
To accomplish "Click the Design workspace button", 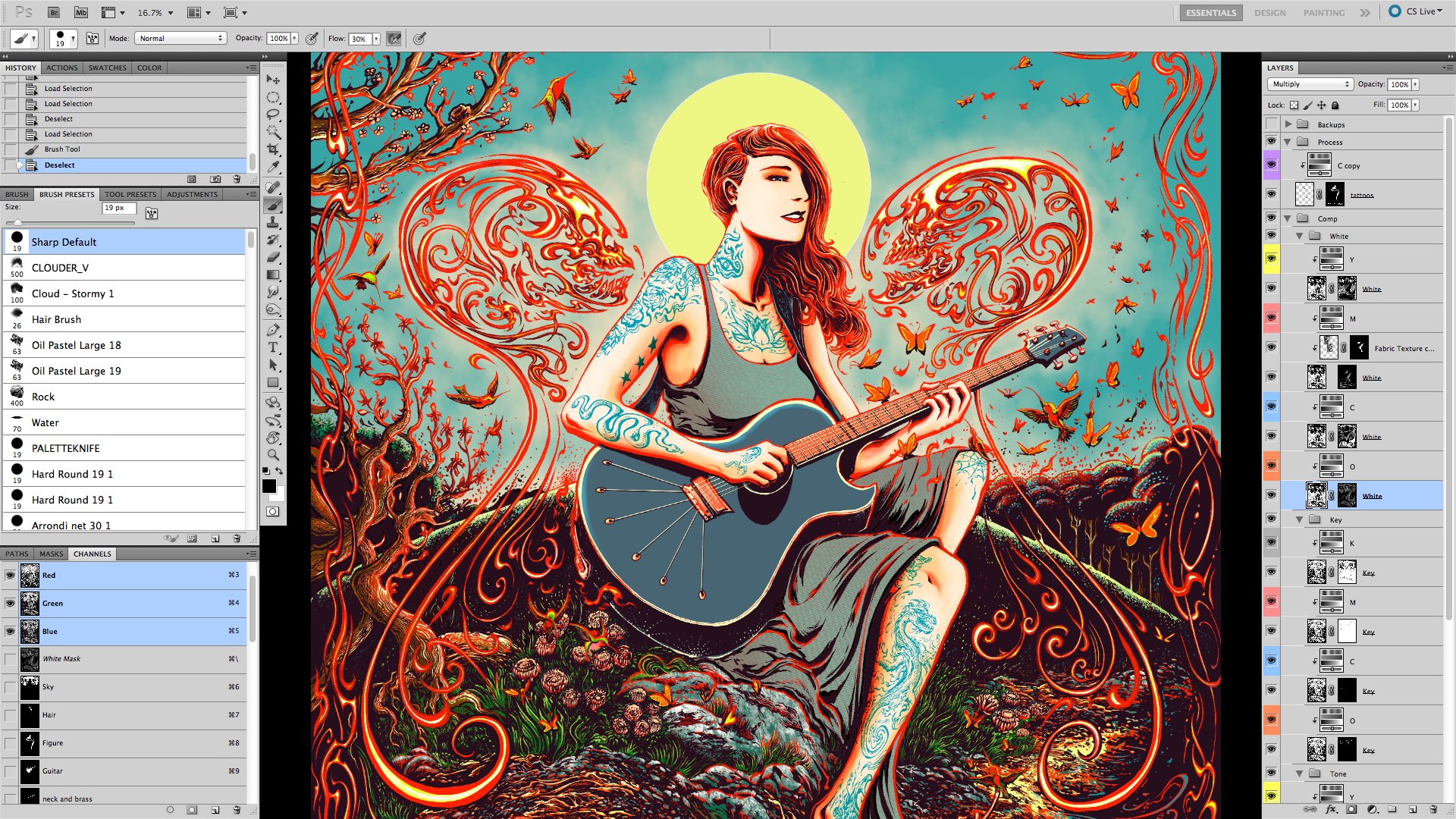I will coord(1269,13).
